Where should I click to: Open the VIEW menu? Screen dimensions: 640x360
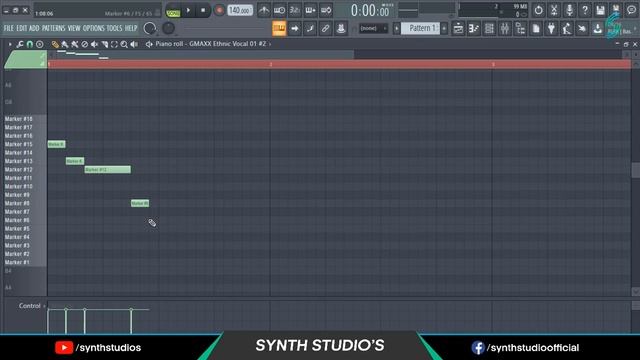tap(74, 28)
